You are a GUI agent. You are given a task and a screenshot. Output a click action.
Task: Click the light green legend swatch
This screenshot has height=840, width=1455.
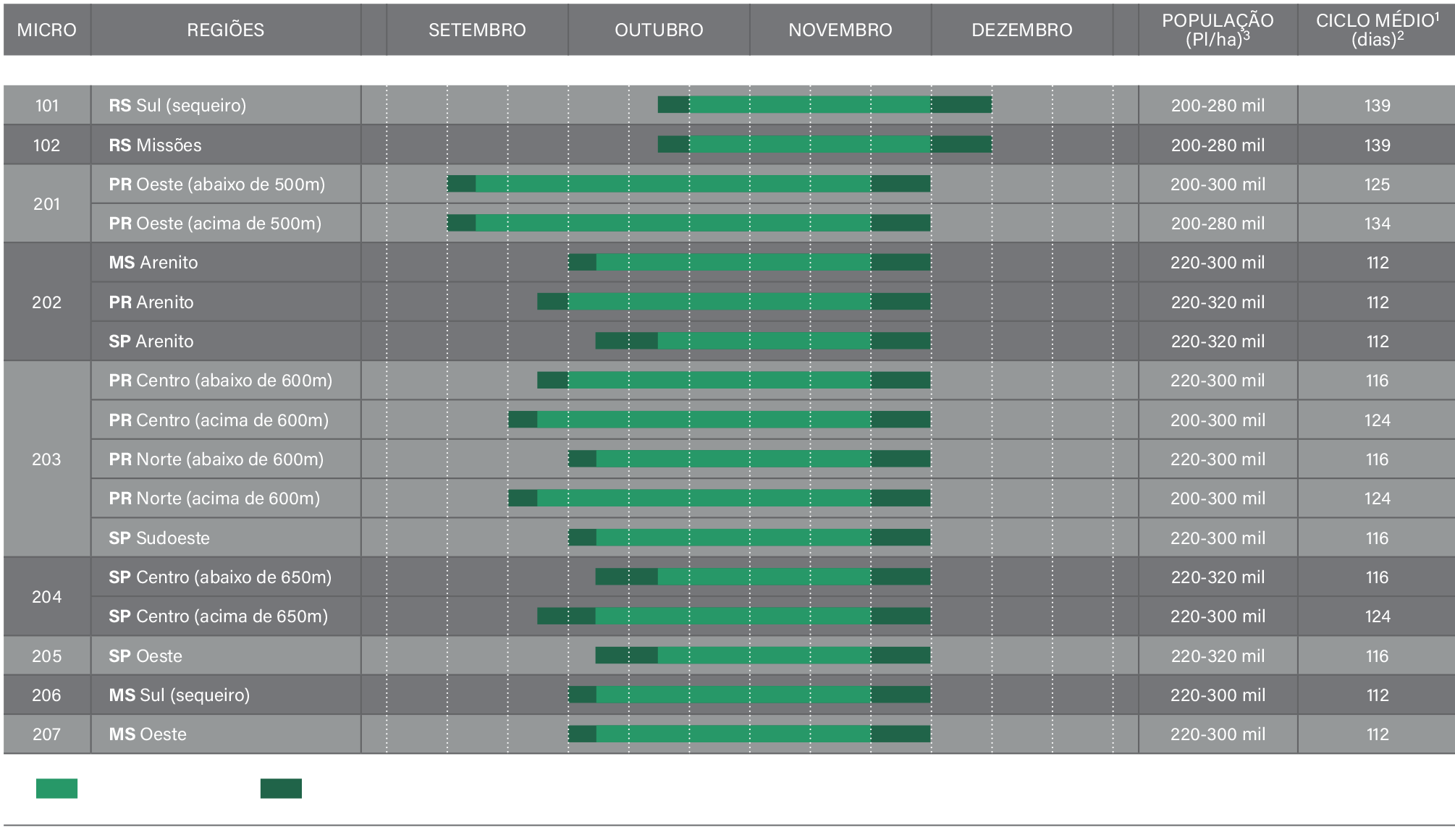(56, 789)
